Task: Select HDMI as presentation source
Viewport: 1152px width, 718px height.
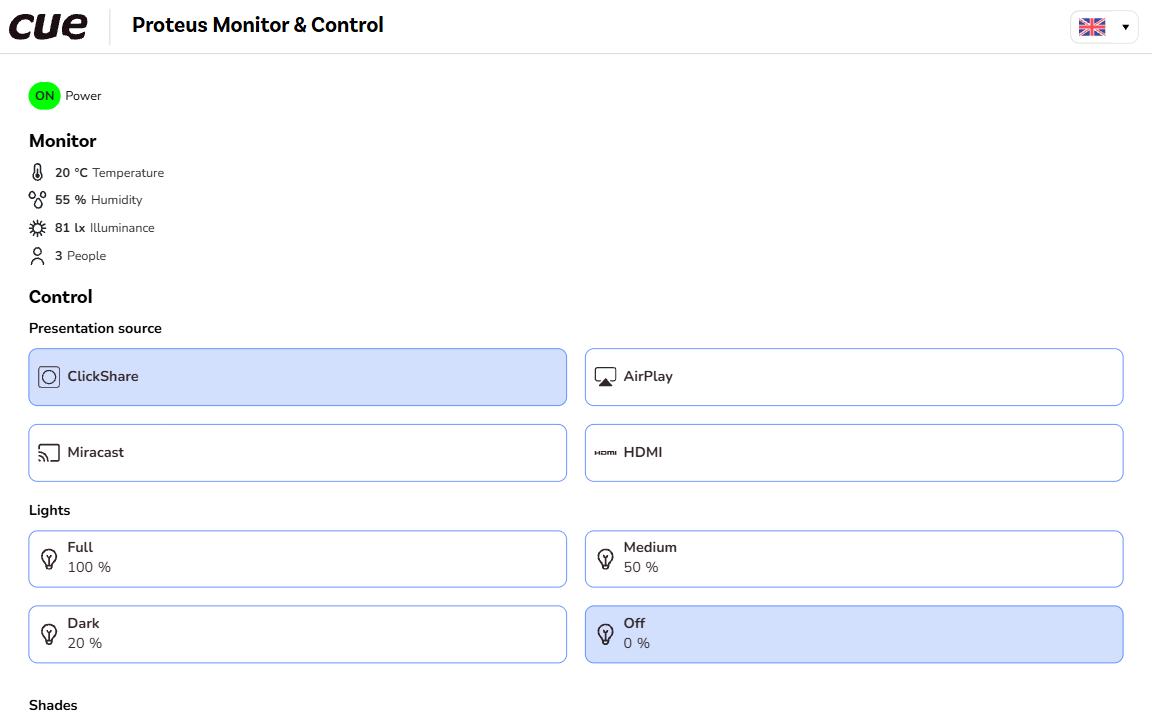Action: (x=854, y=453)
